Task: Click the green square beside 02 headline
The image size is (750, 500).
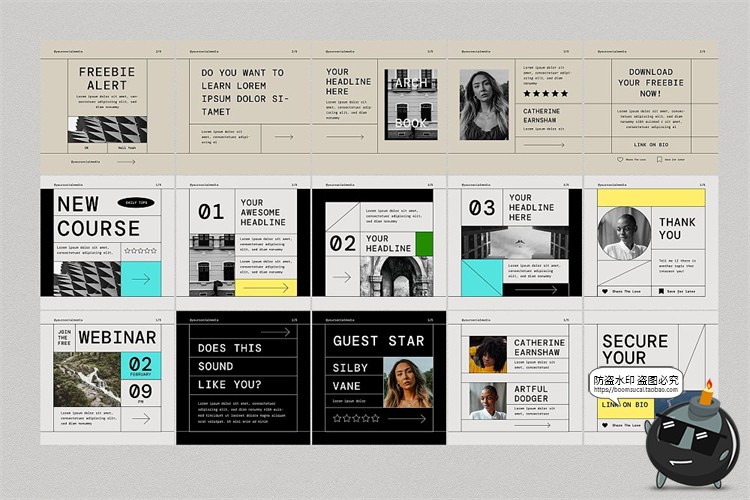Action: pyautogui.click(x=423, y=243)
